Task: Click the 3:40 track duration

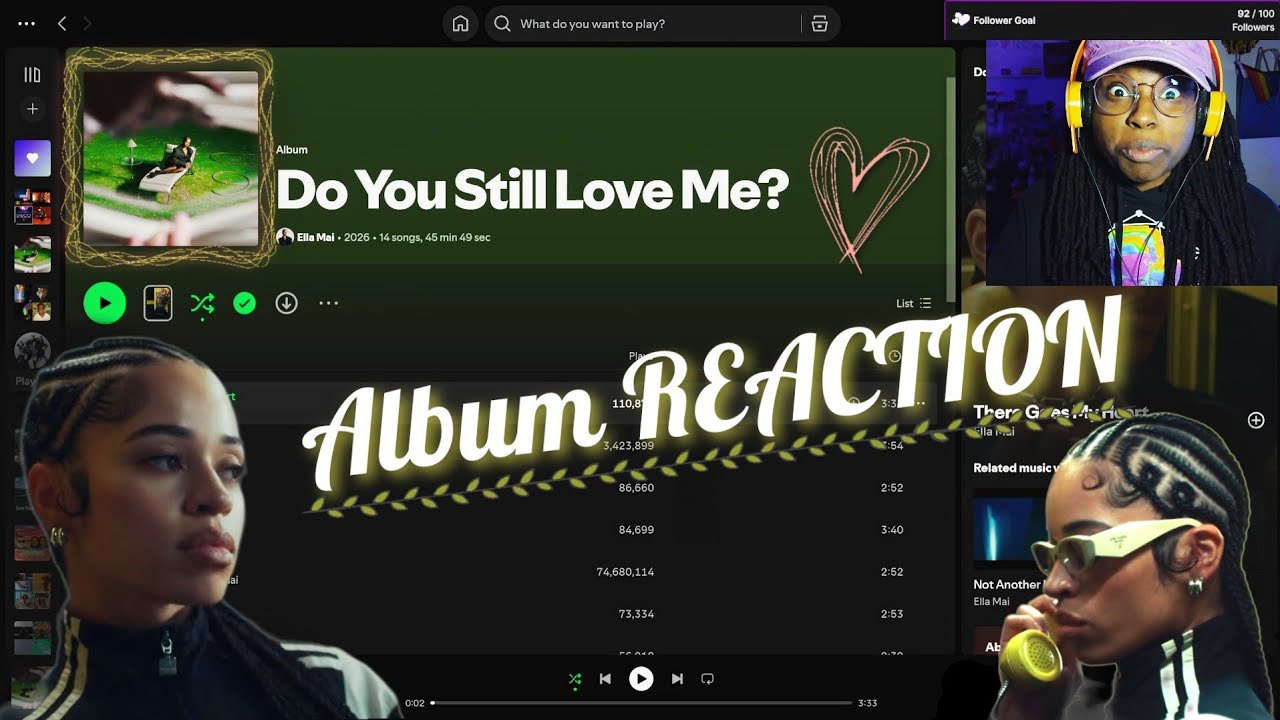Action: (891, 530)
